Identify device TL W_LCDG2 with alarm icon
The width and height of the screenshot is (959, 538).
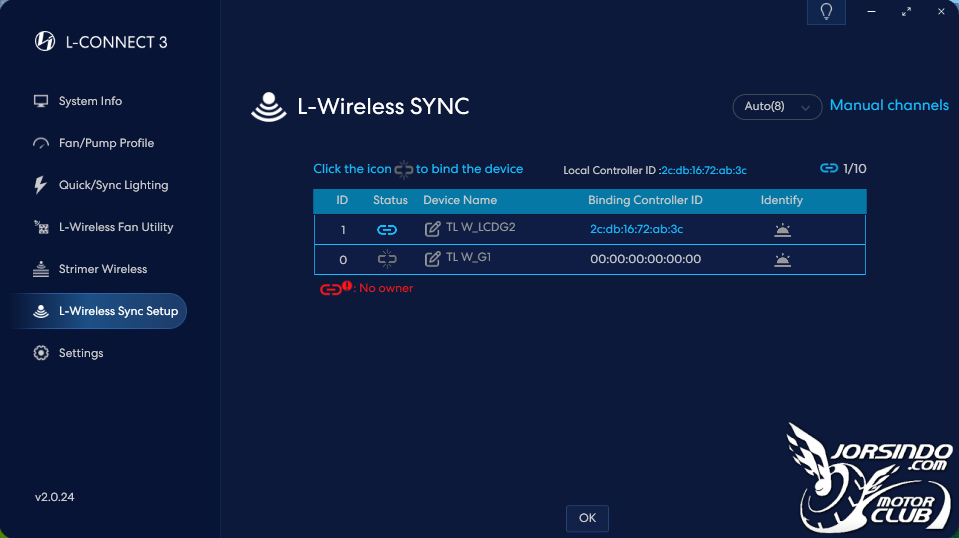pyautogui.click(x=782, y=230)
